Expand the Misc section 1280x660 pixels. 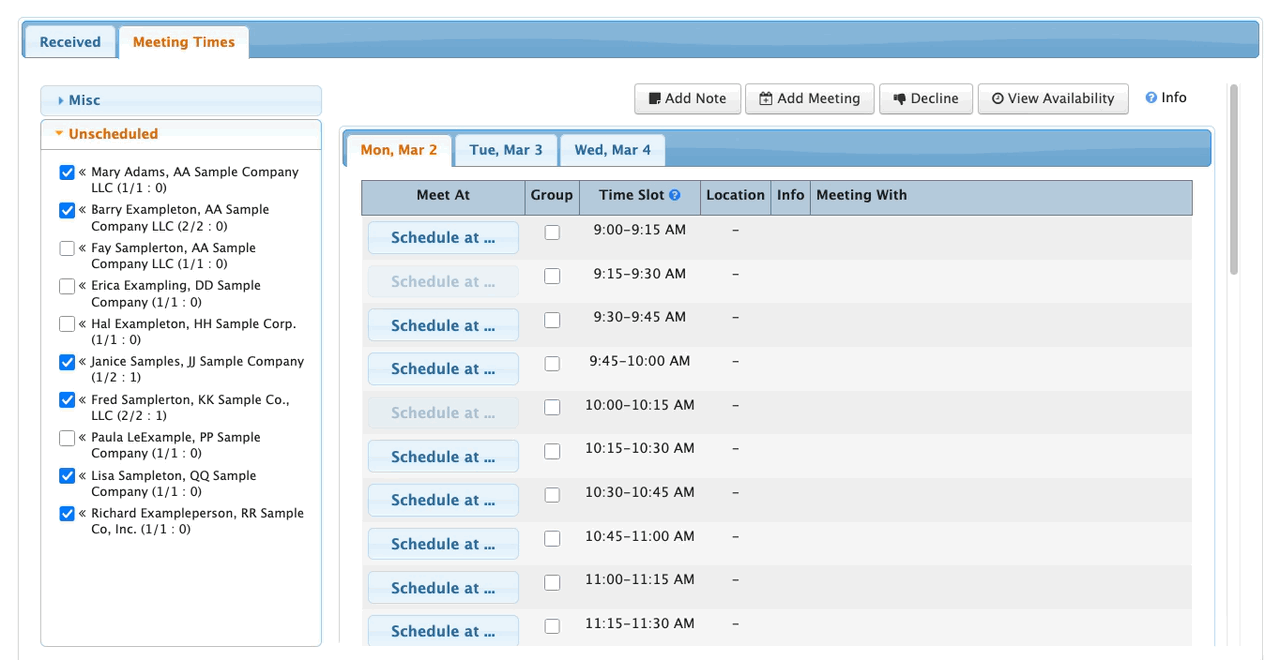click(181, 100)
